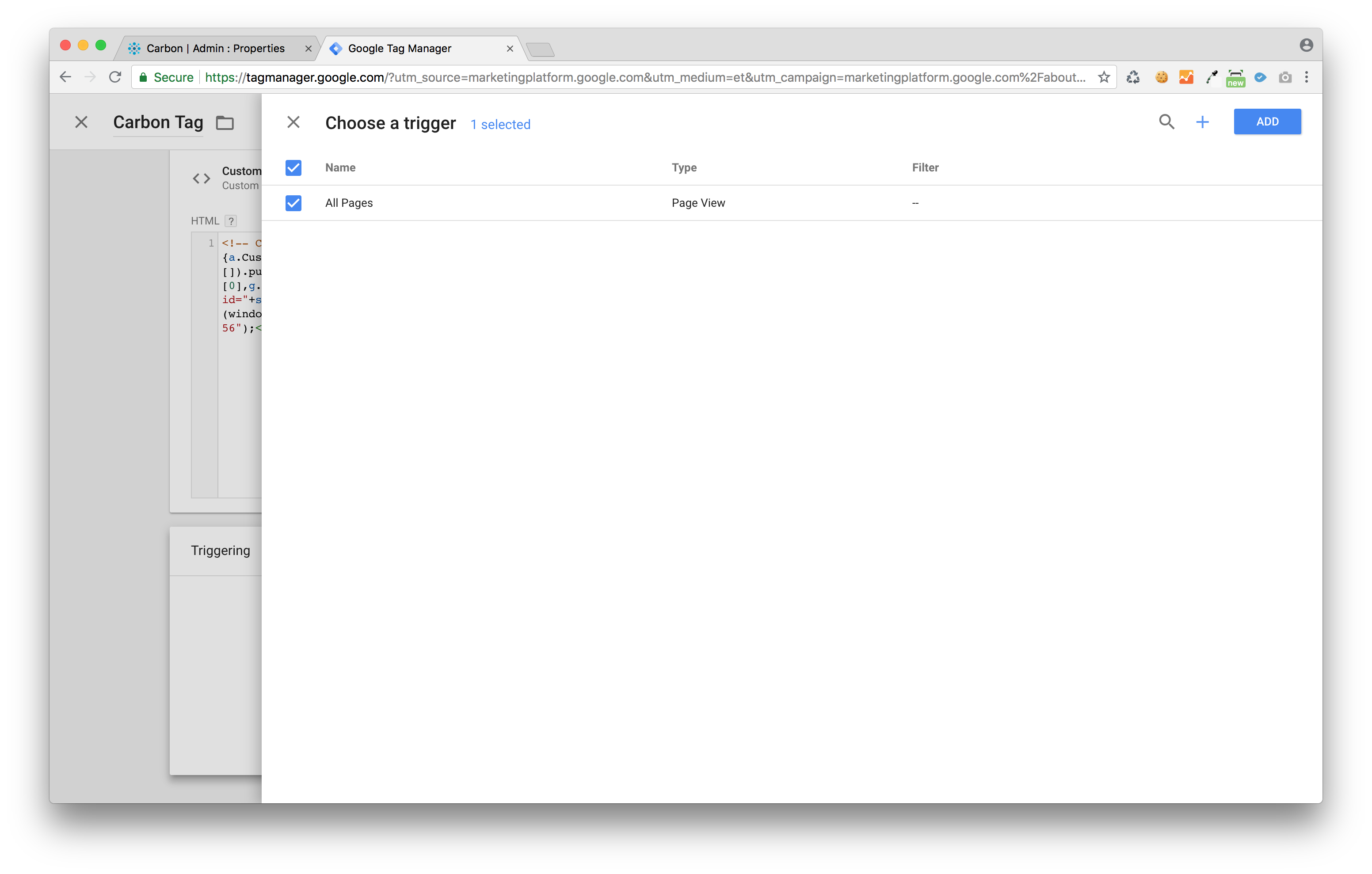
Task: Click the browser reload icon
Action: click(115, 77)
